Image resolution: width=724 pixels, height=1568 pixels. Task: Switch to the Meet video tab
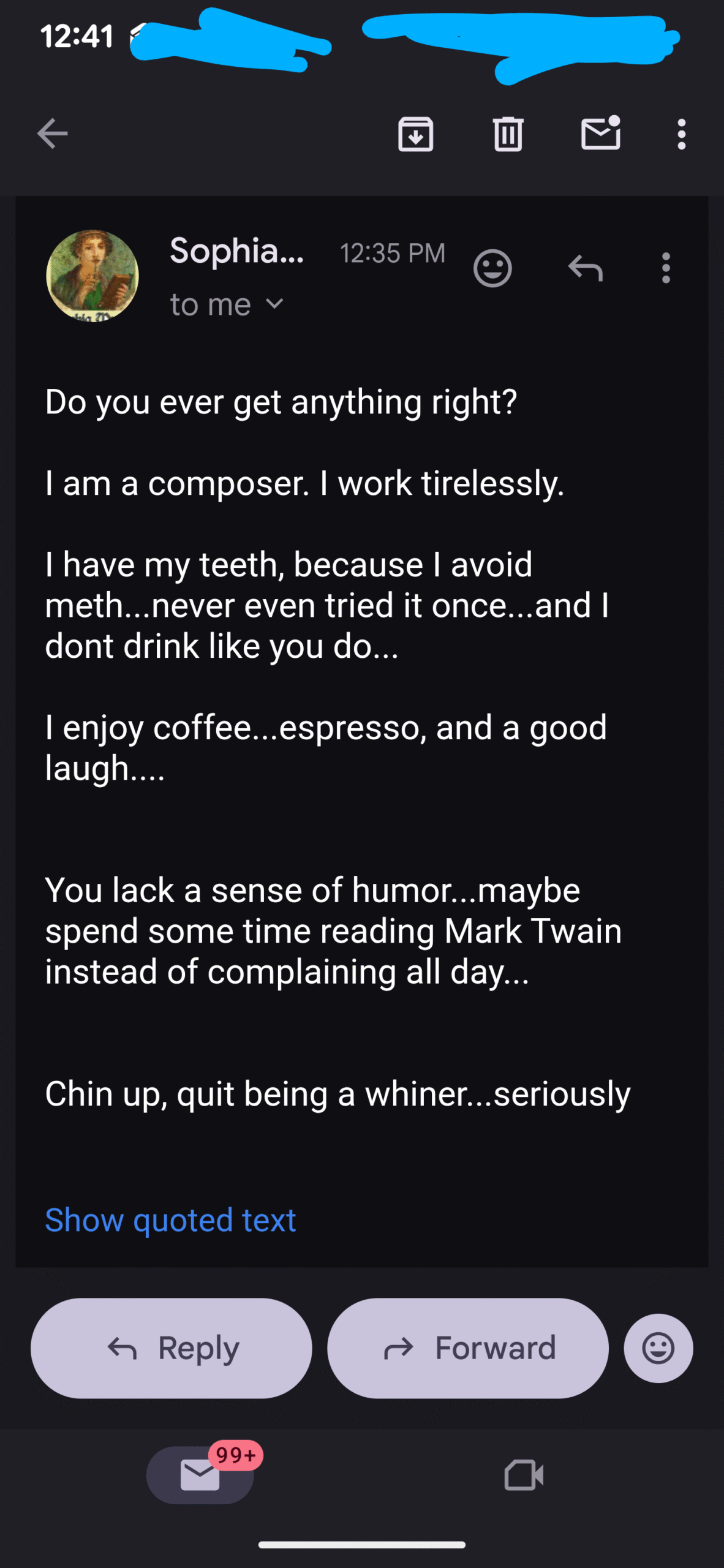coord(524,1475)
